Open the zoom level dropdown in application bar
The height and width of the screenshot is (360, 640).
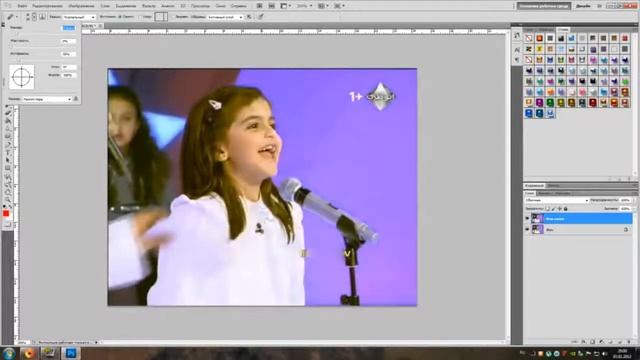coord(304,6)
